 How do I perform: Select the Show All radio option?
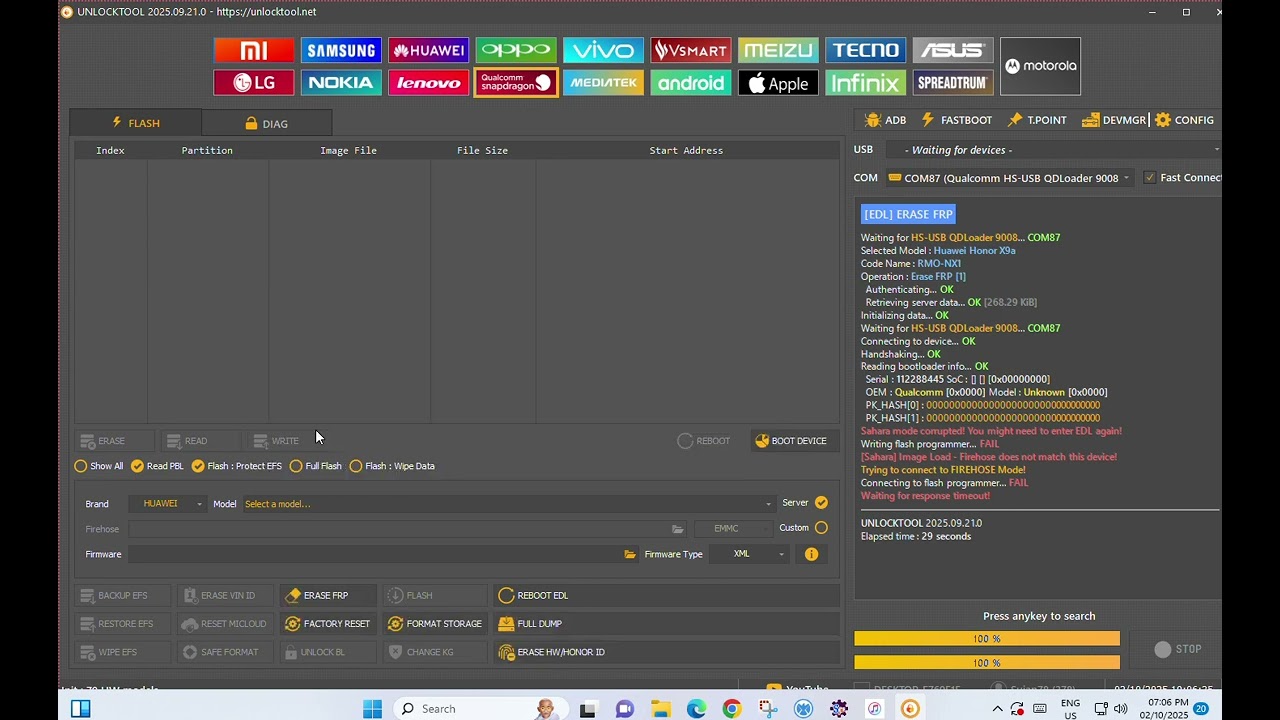click(x=99, y=466)
